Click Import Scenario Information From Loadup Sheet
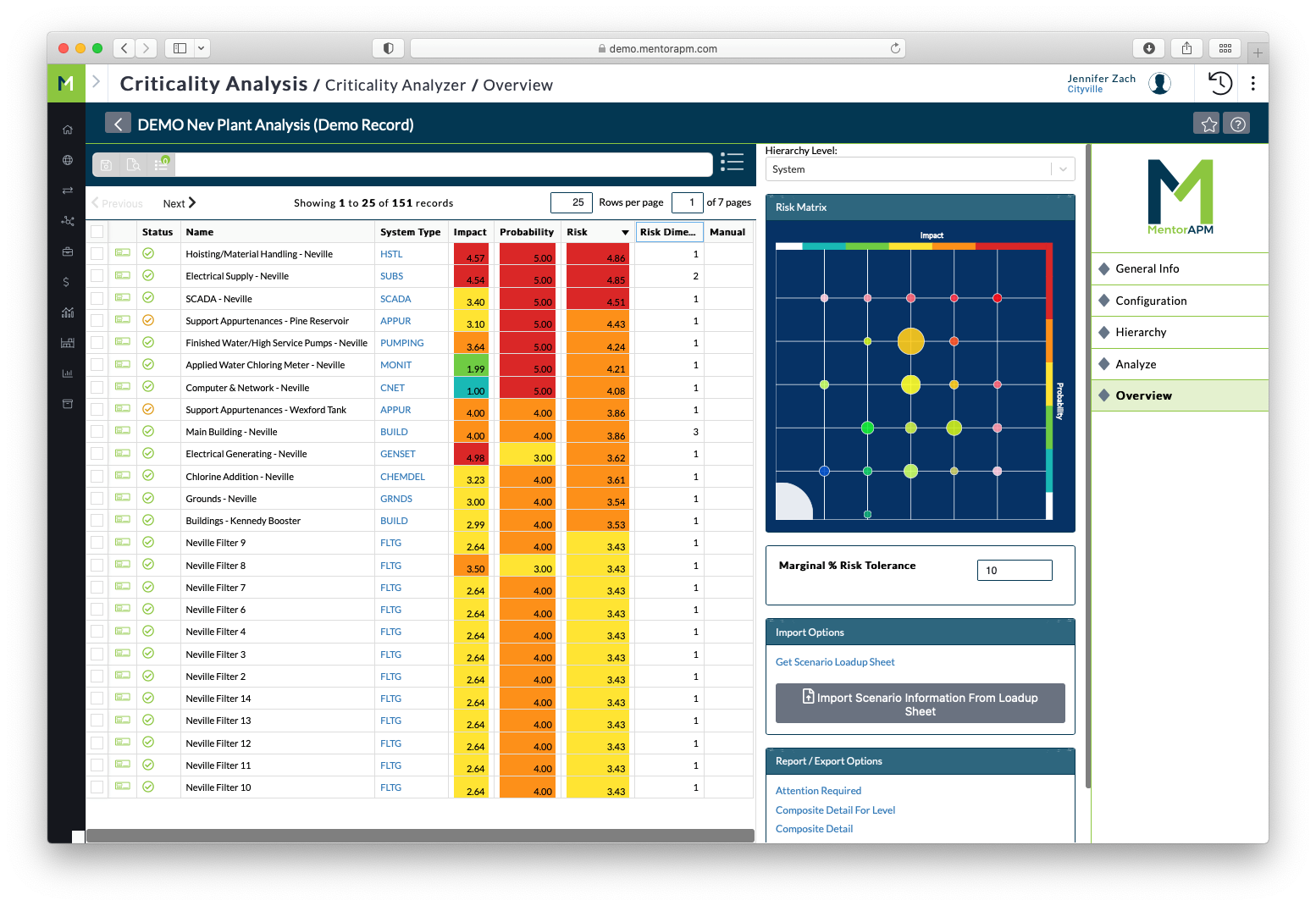The image size is (1316, 906). (x=920, y=704)
